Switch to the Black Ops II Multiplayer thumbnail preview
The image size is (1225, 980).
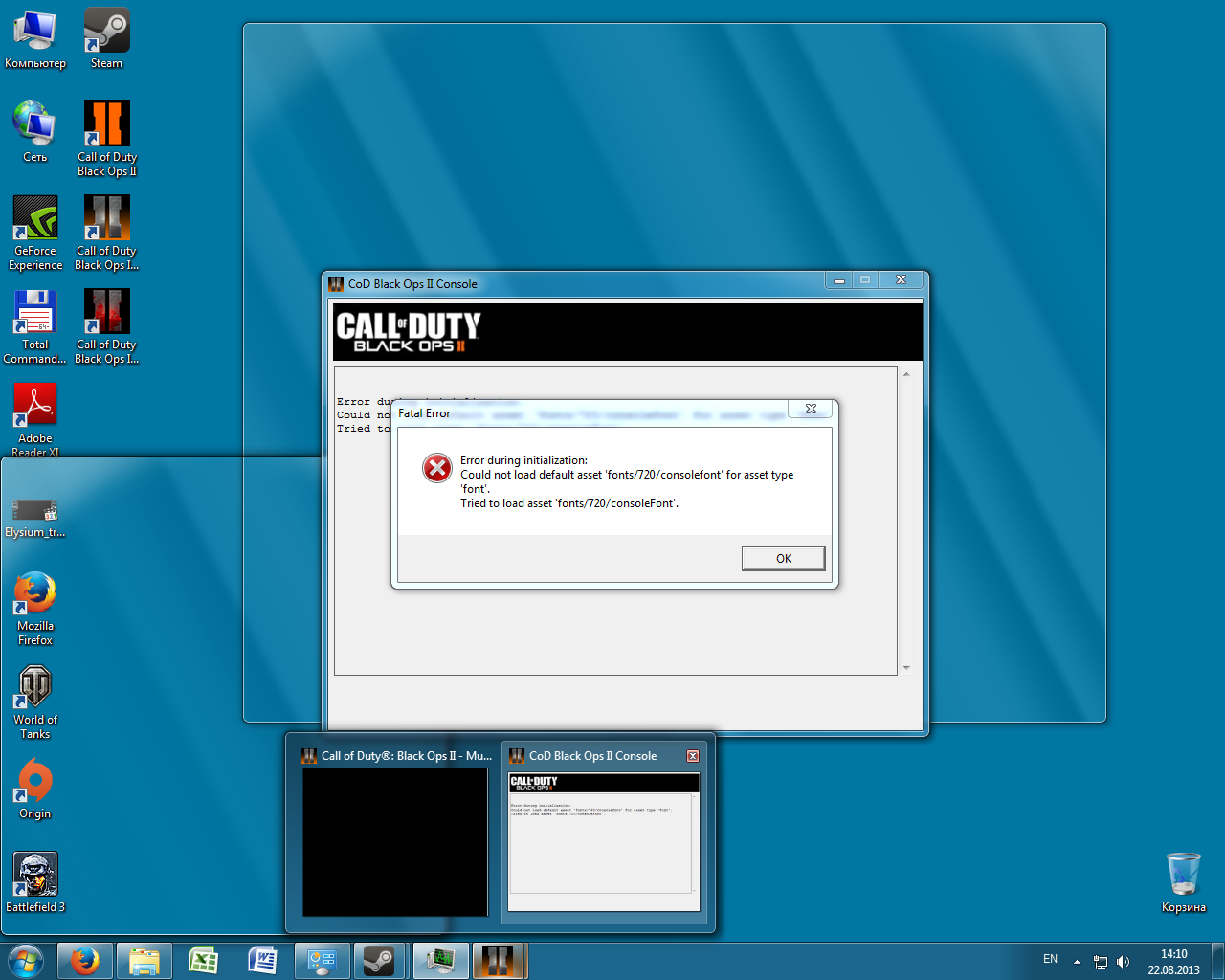(395, 835)
